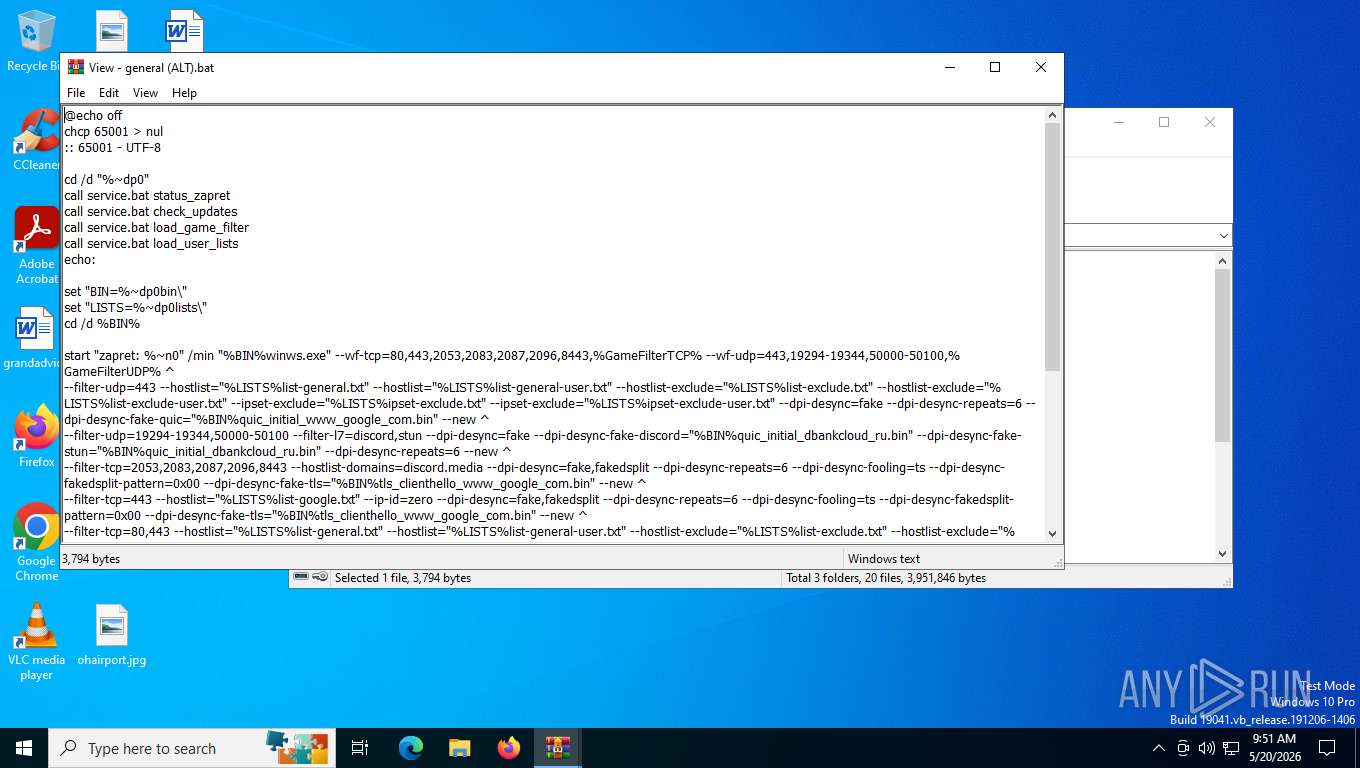This screenshot has height=768, width=1360.
Task: Open the Edit menu
Action: [109, 92]
